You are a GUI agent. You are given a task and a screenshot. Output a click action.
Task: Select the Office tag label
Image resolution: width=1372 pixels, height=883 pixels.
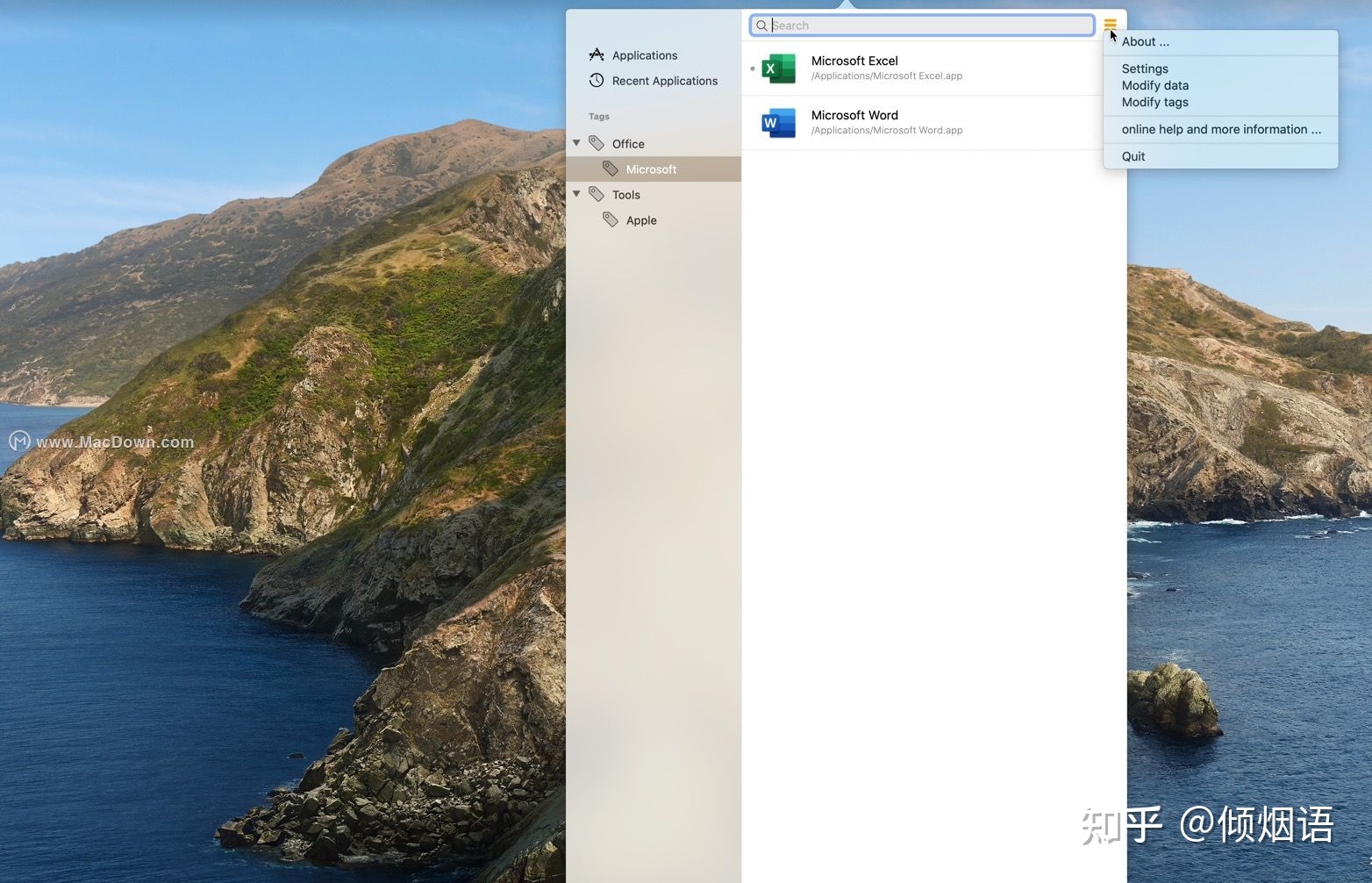[628, 144]
